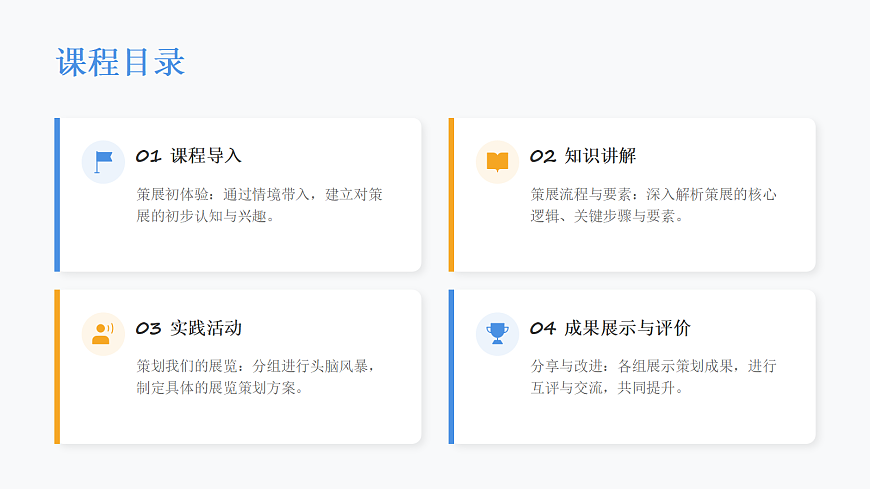This screenshot has height=489, width=870.
Task: Click orange accent bar of 实践活动 card
Action: [57, 367]
